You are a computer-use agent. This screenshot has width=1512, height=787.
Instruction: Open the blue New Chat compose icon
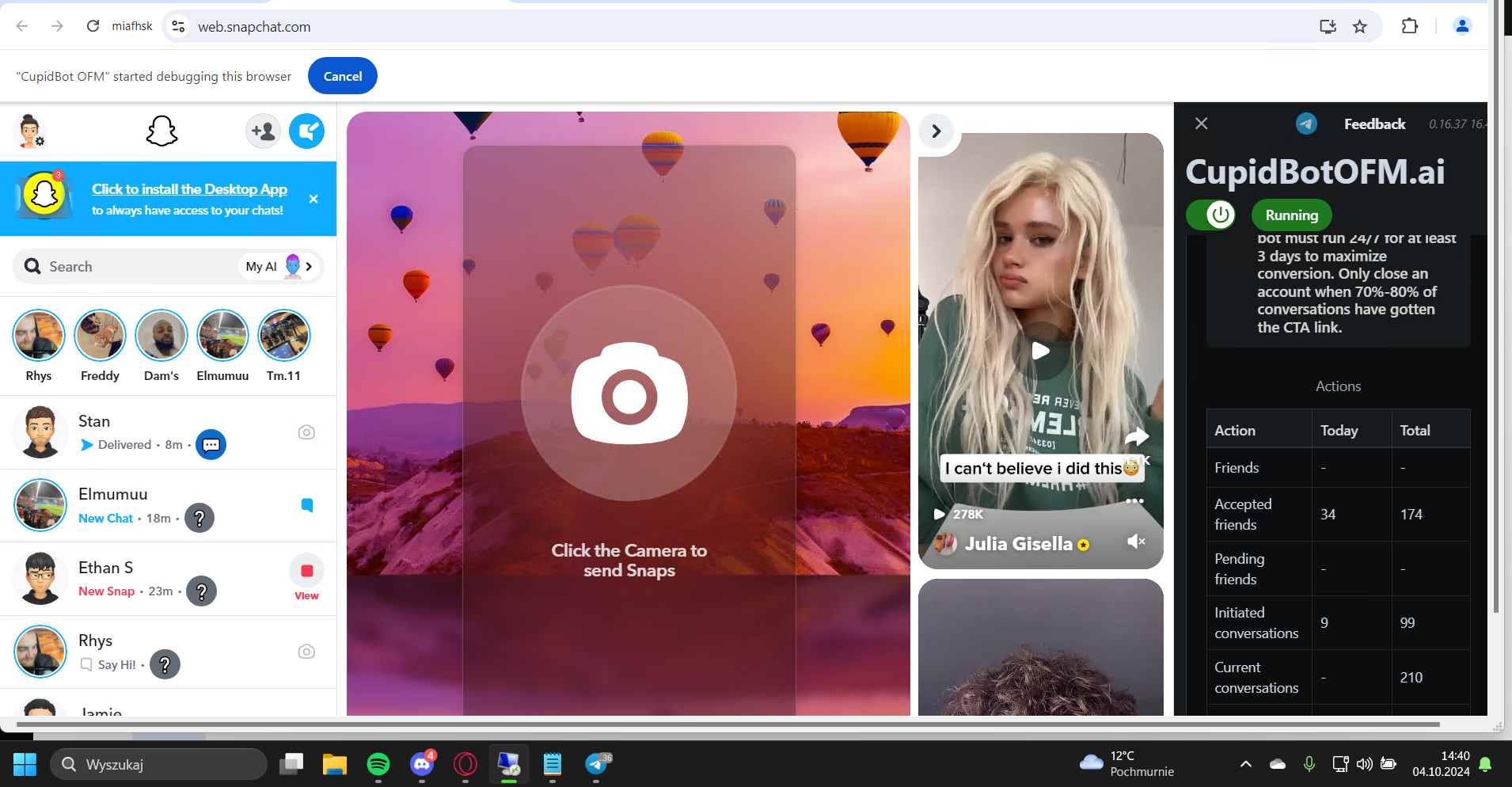click(307, 131)
